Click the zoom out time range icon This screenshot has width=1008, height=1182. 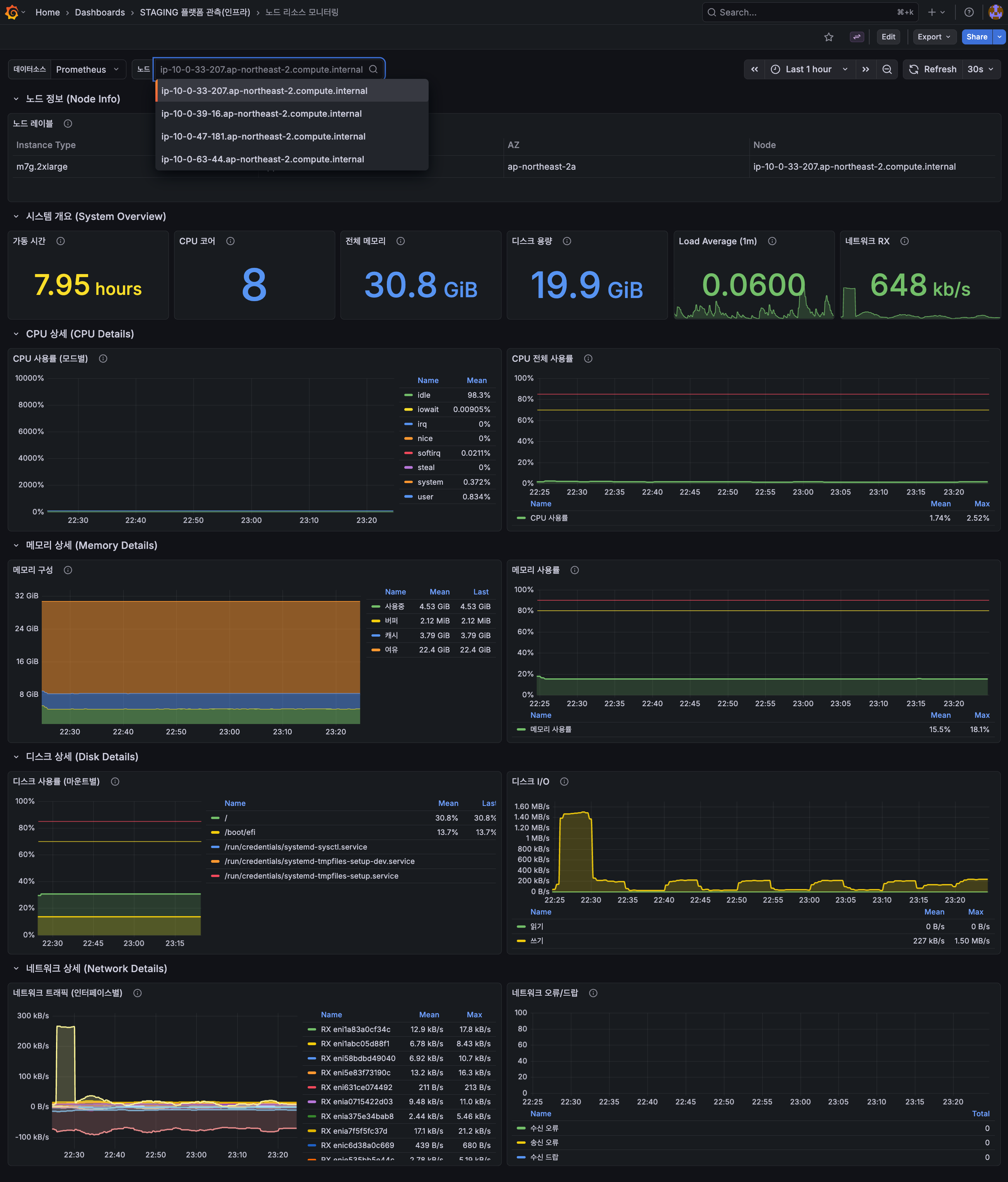click(x=887, y=69)
